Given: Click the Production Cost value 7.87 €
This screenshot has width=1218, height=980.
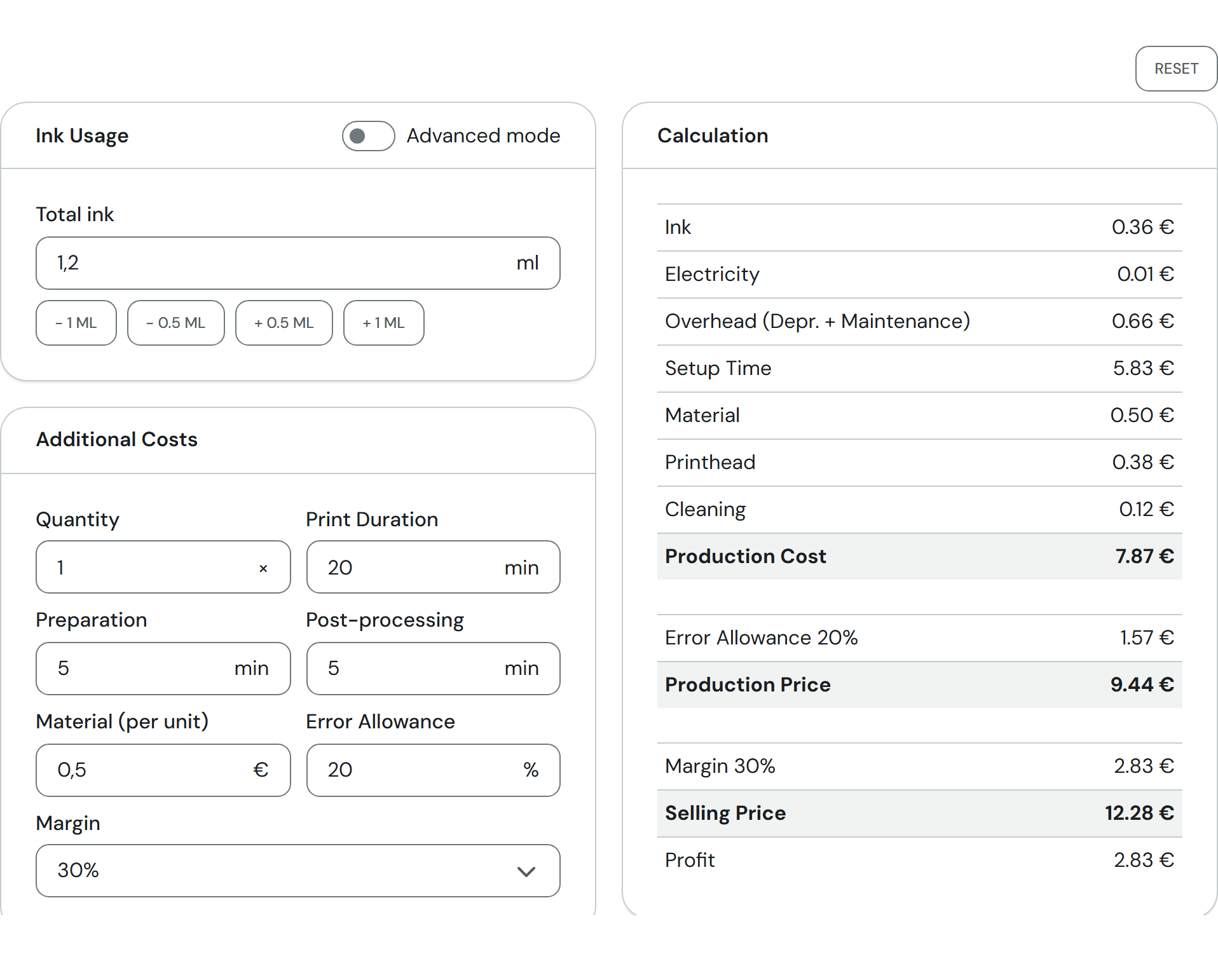Looking at the screenshot, I should 1144,556.
